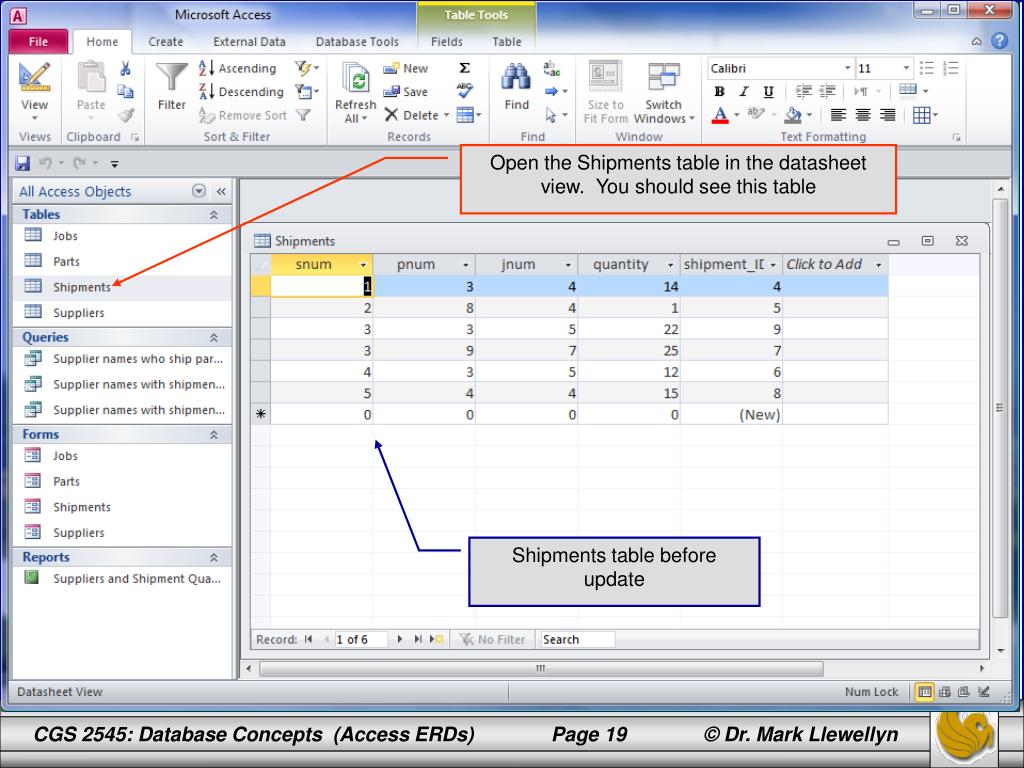Open All Access Objects dropdown menu
This screenshot has height=768, width=1024.
click(x=199, y=191)
